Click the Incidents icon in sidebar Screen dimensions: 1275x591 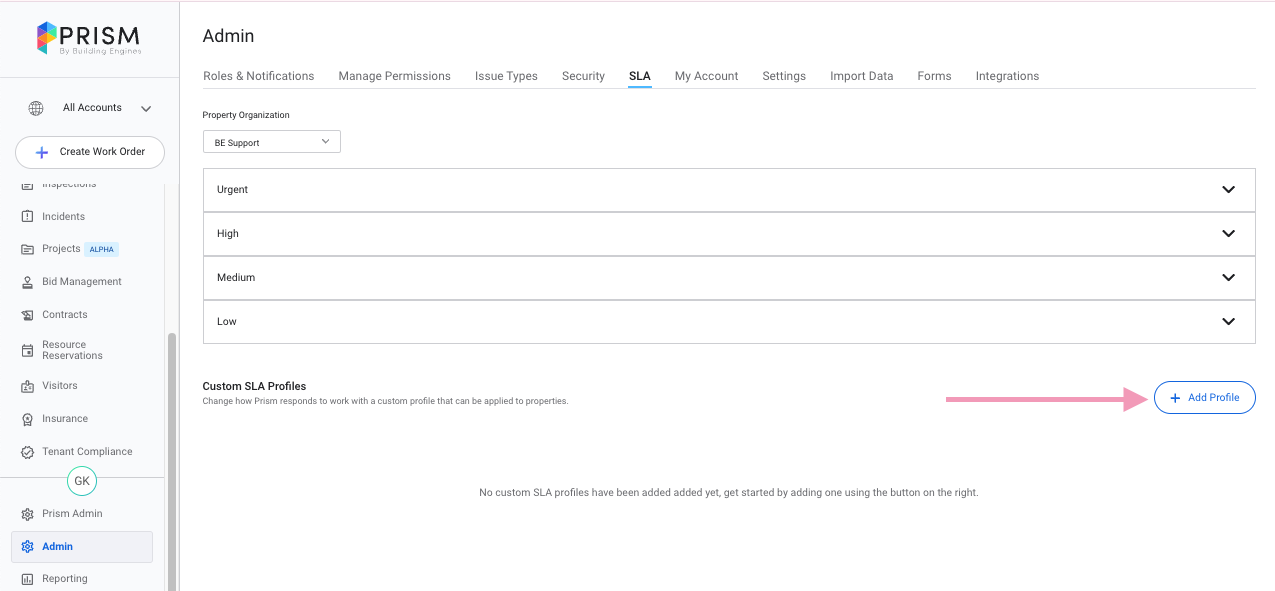(28, 217)
